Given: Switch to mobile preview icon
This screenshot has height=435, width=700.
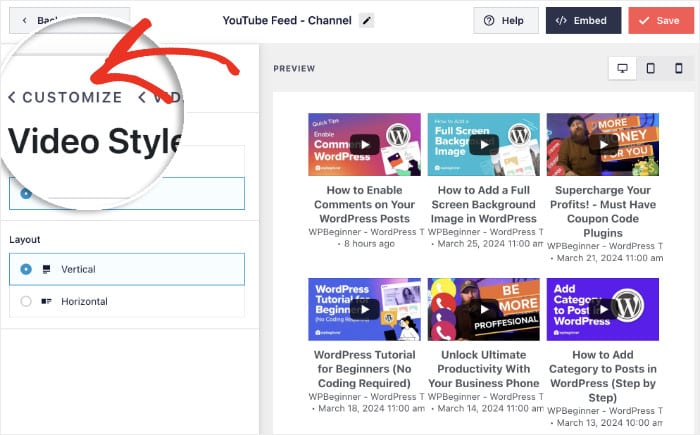Looking at the screenshot, I should click(678, 68).
